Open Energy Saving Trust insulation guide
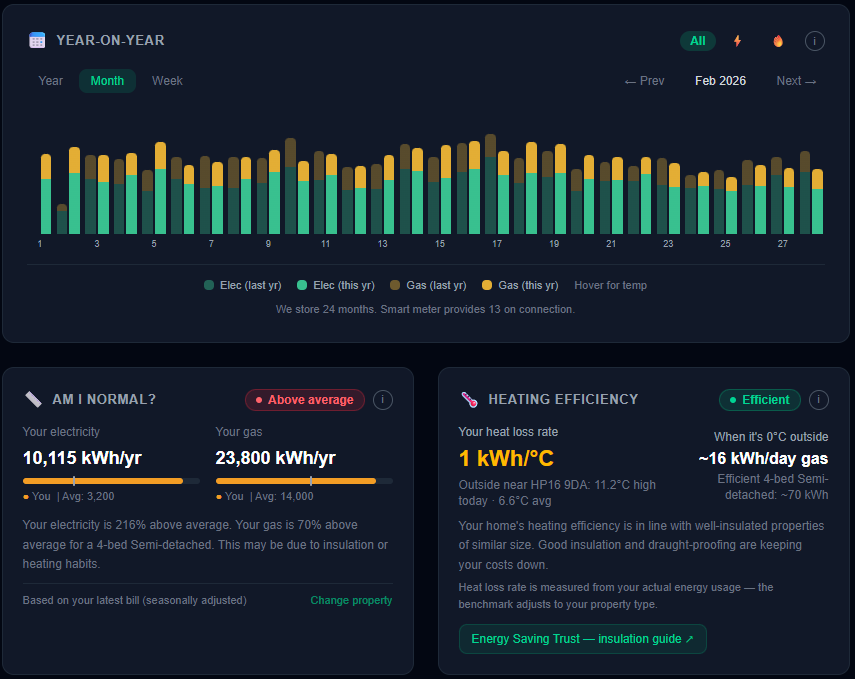The height and width of the screenshot is (679, 855). tap(582, 639)
